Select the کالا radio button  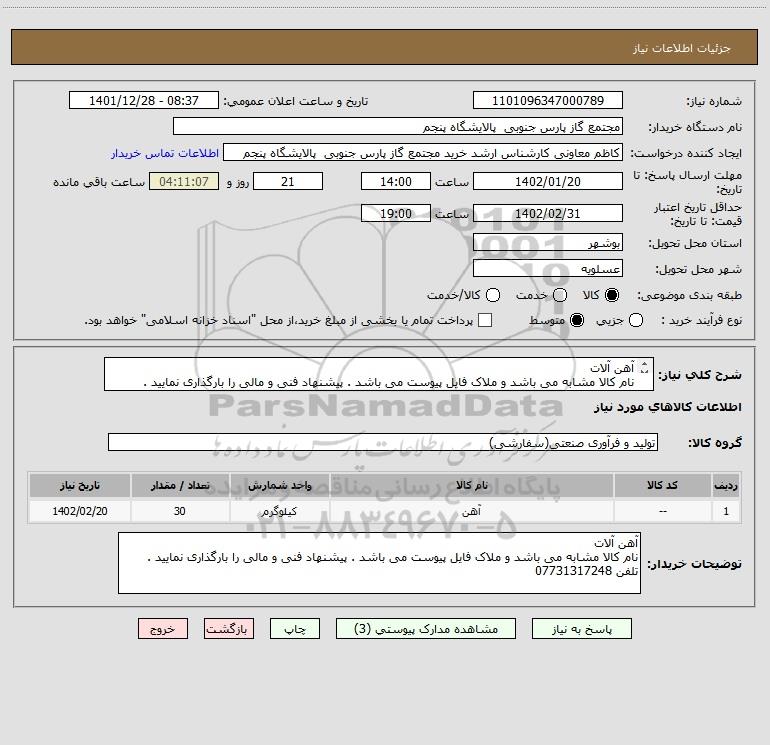(612, 295)
